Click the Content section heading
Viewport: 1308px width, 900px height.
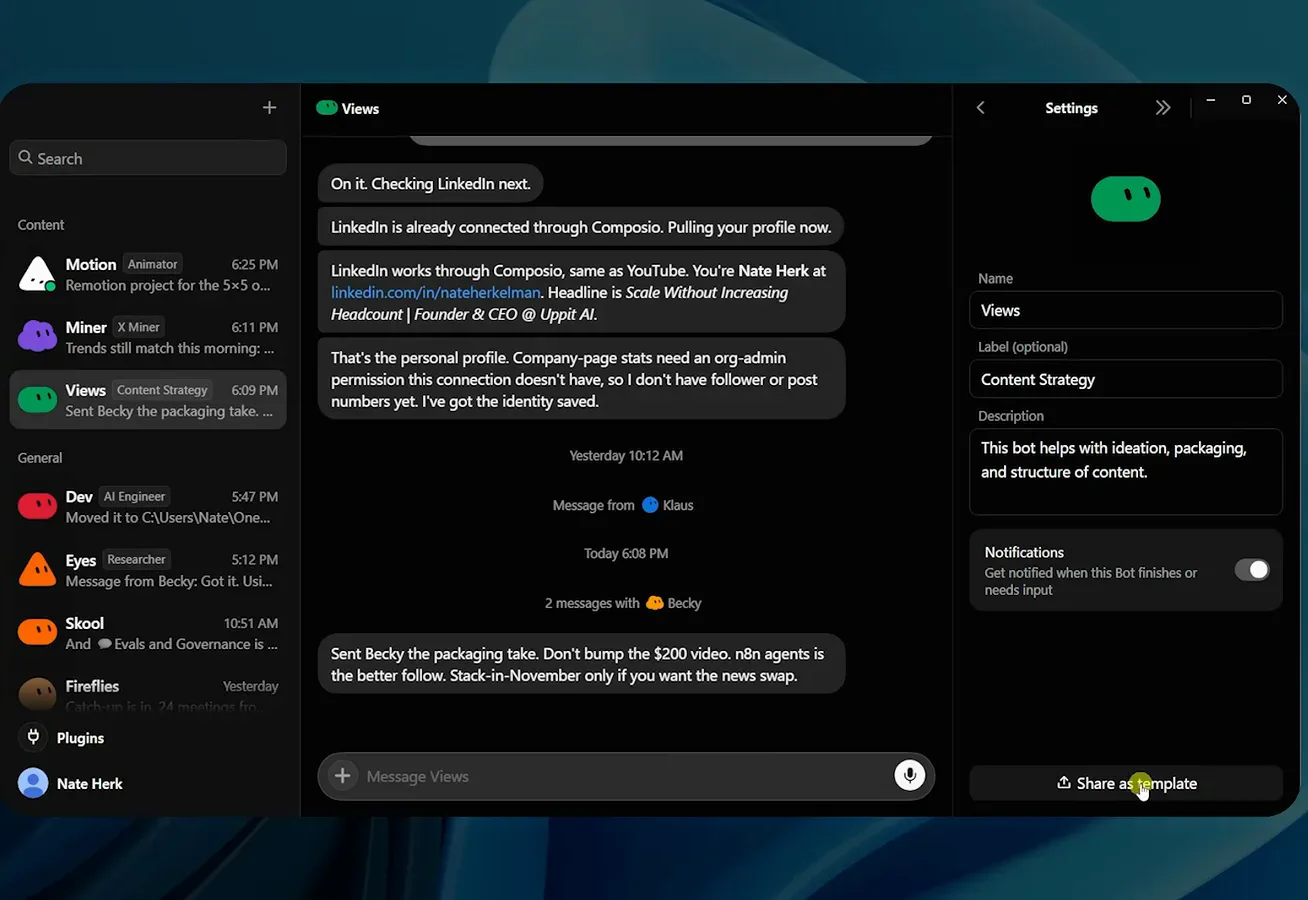[41, 225]
